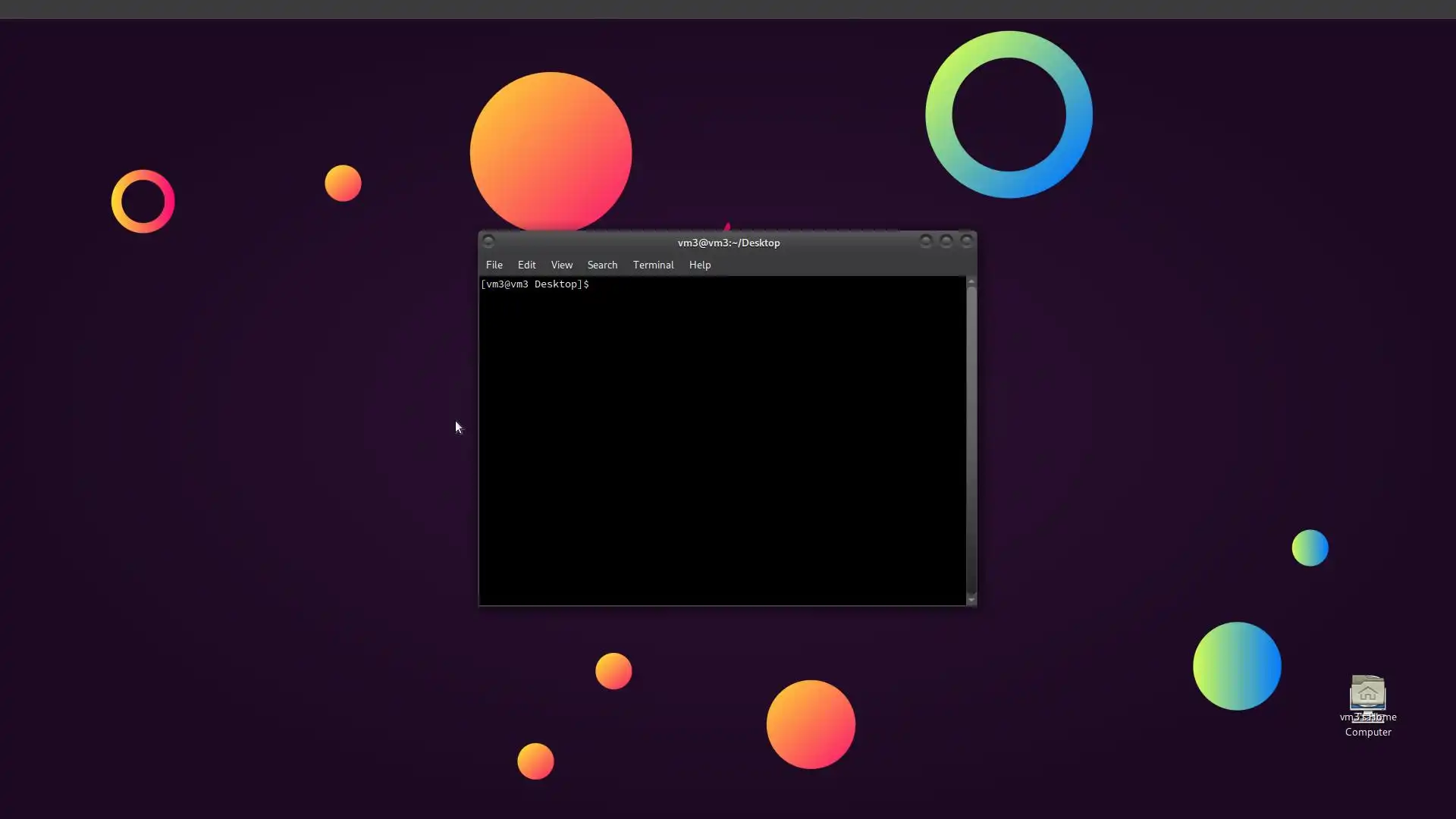This screenshot has height=819, width=1456.
Task: Maximize the terminal window
Action: 946,241
